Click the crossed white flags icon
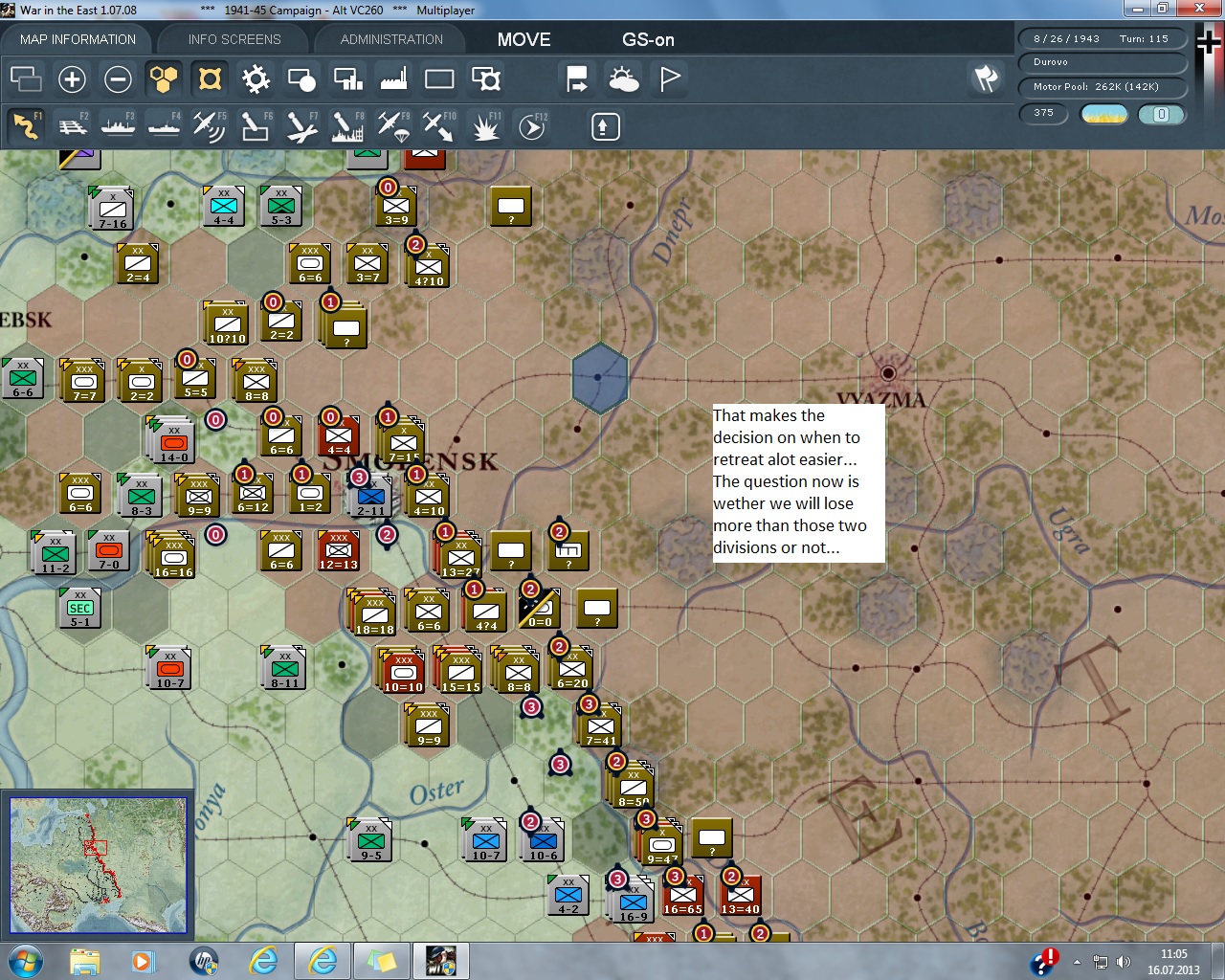 986,78
